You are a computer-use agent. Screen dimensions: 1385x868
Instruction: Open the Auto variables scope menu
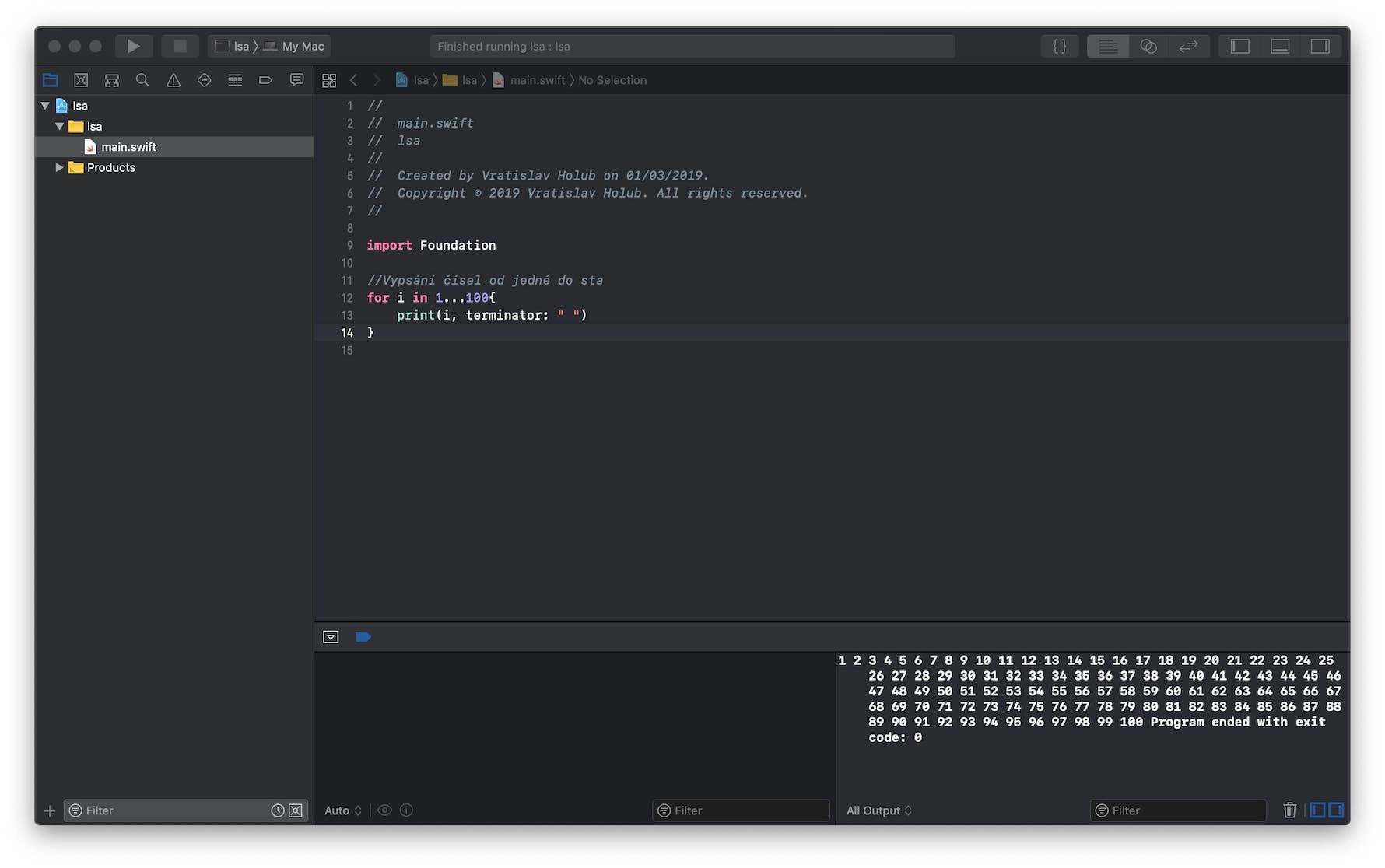343,810
